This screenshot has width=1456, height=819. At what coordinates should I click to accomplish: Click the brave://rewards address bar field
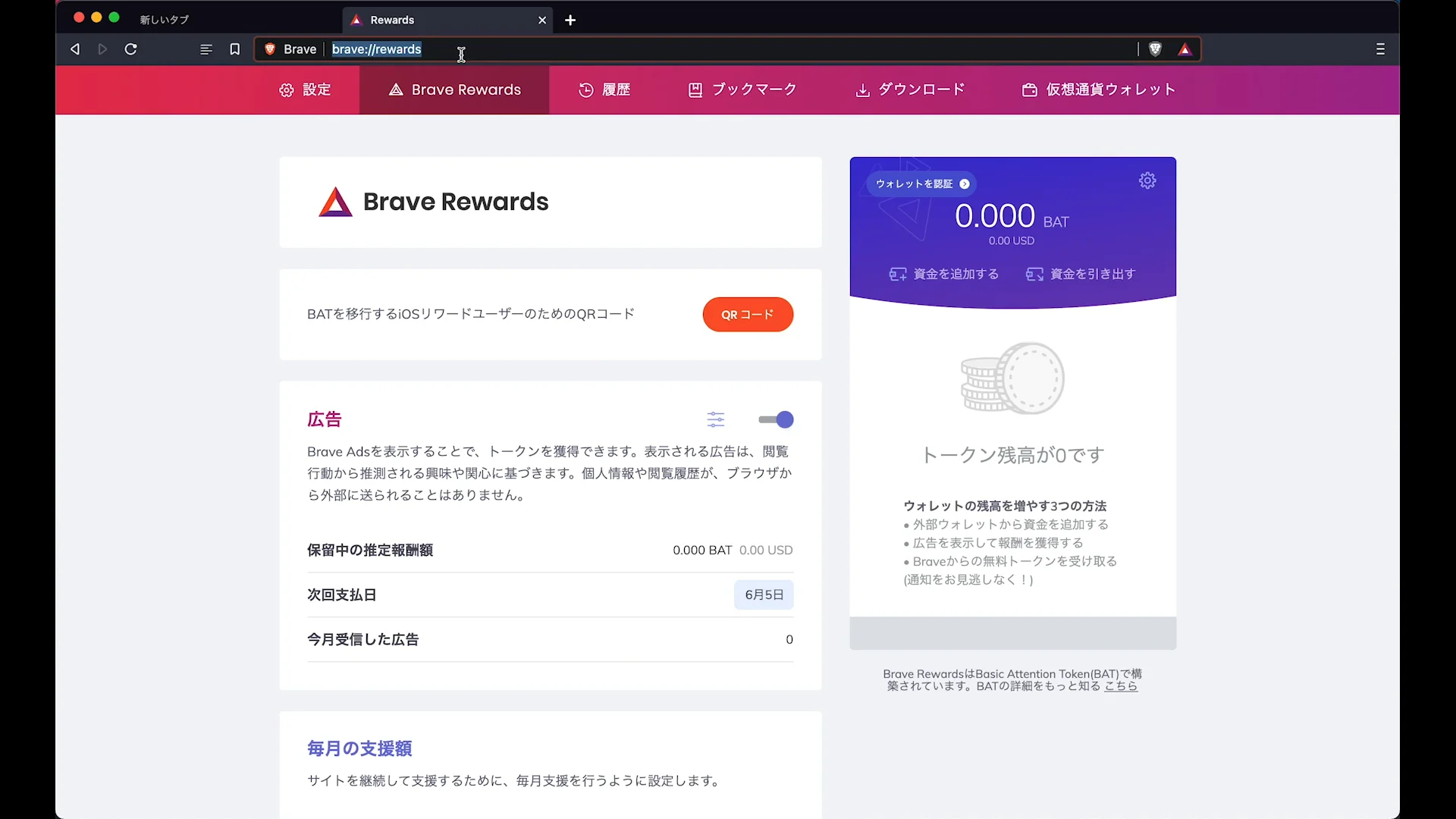[x=377, y=49]
